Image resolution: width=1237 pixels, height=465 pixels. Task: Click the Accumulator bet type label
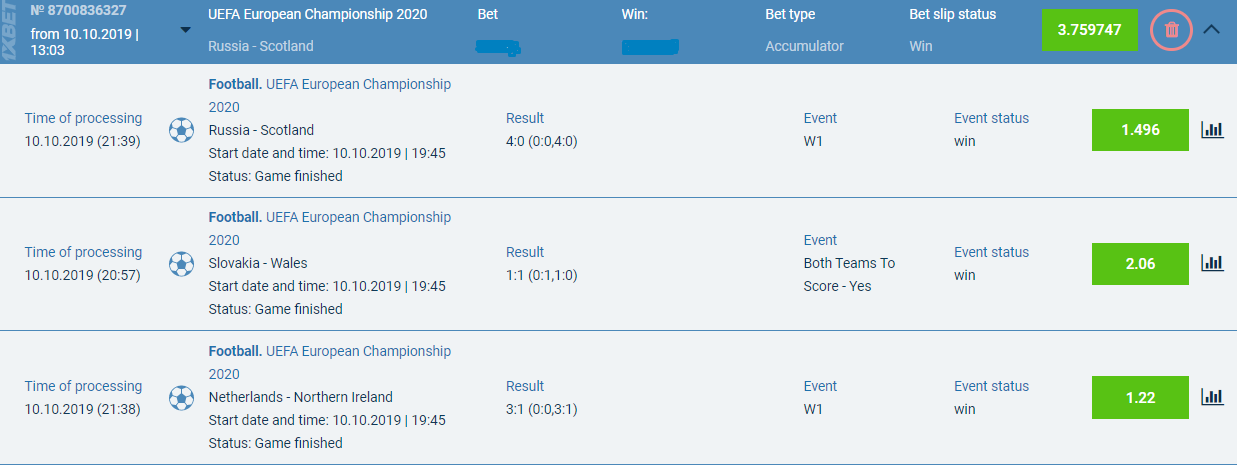(804, 46)
